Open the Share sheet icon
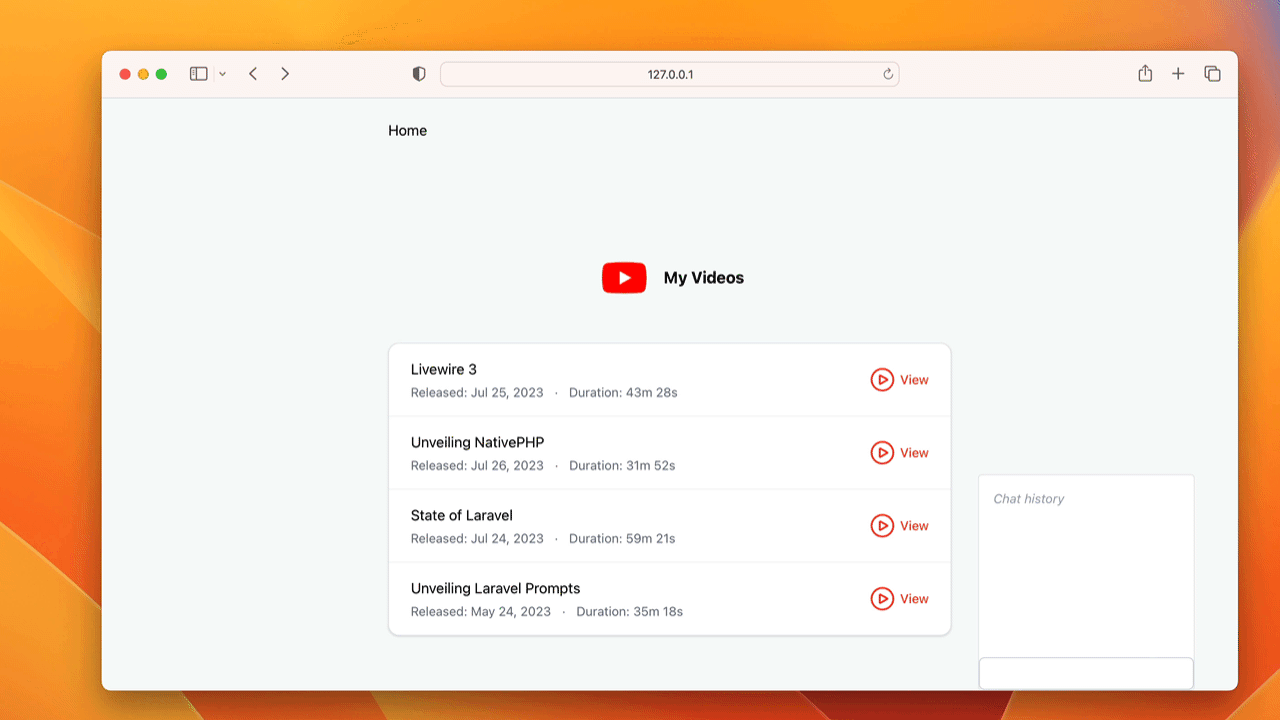This screenshot has width=1280, height=720. pyautogui.click(x=1145, y=74)
